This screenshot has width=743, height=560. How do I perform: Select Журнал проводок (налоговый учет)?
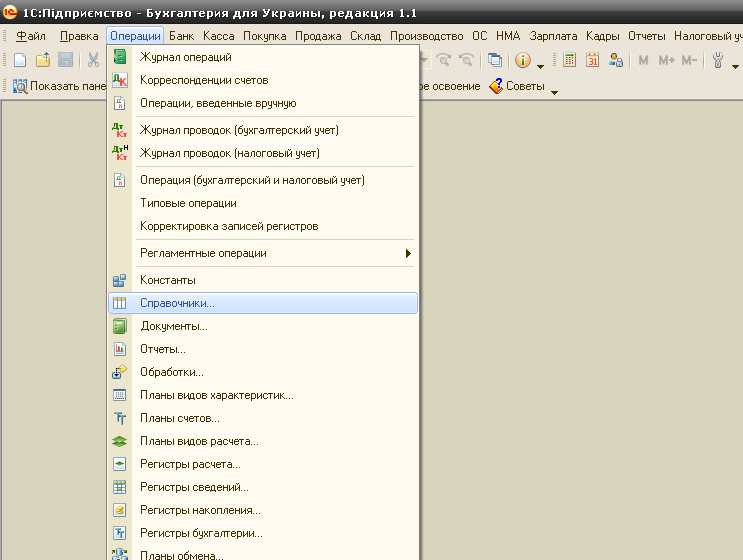click(x=230, y=153)
